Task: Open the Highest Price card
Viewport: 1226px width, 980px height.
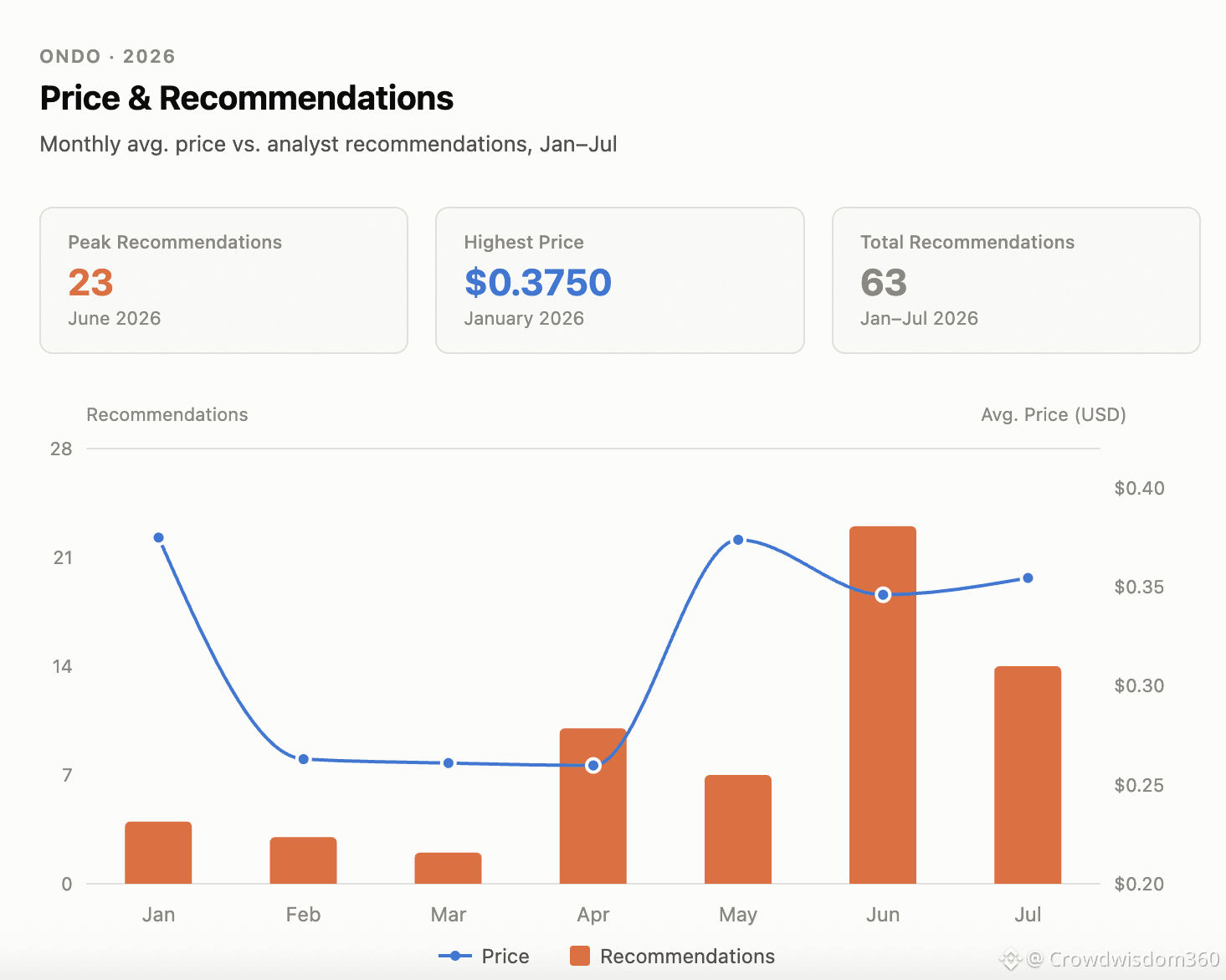Action: (x=620, y=280)
